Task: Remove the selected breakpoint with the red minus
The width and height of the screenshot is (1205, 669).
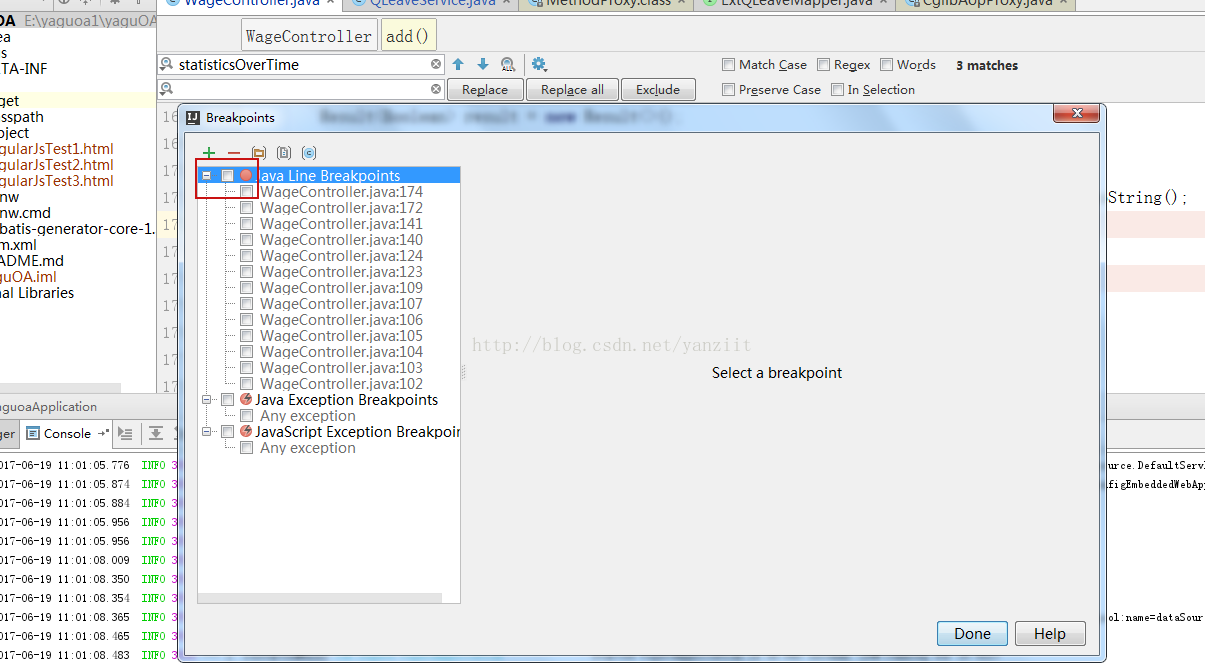Action: tap(234, 153)
